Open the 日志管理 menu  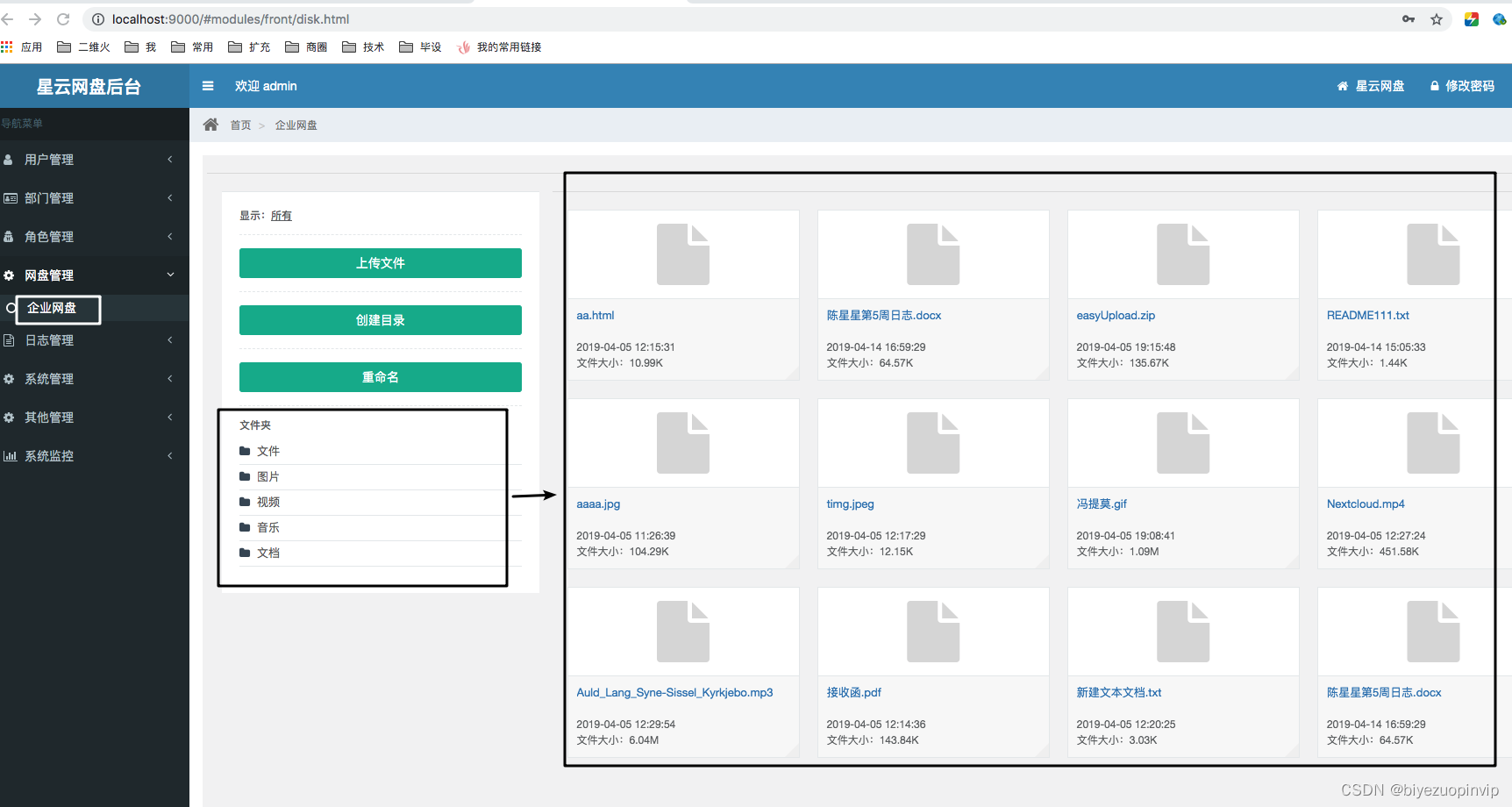(95, 340)
